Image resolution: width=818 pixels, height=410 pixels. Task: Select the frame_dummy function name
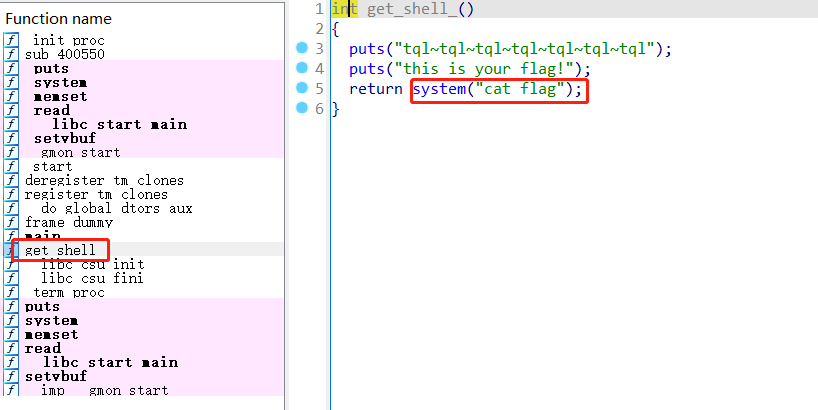pyautogui.click(x=69, y=223)
